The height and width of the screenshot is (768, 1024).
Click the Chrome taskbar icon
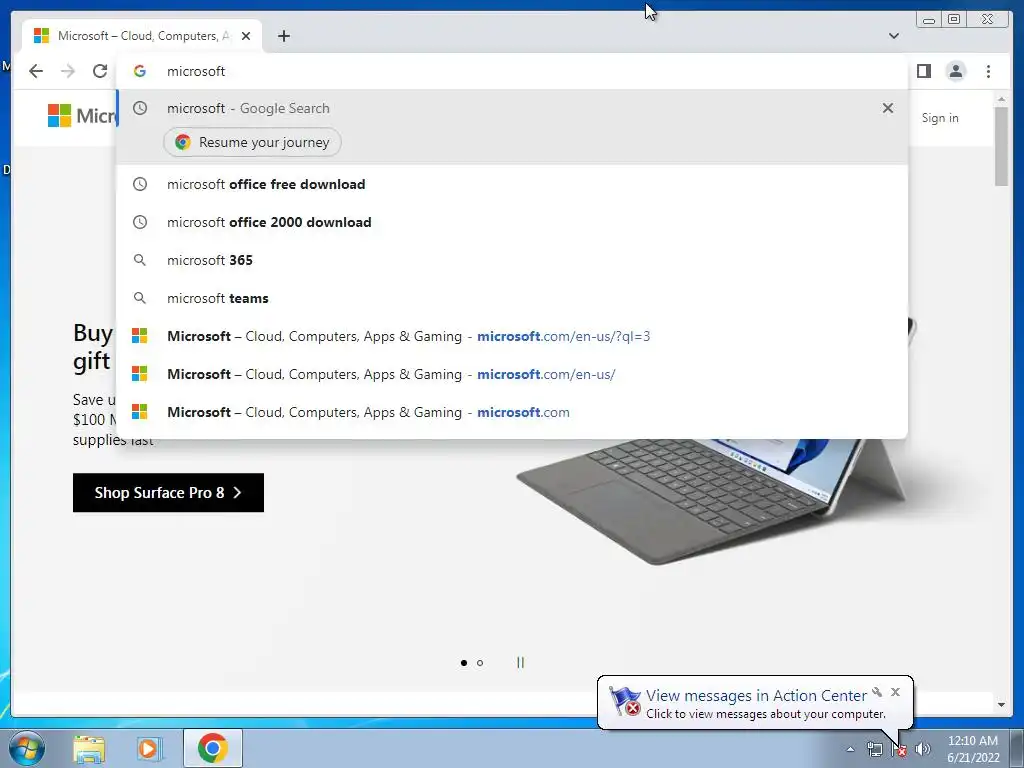tap(212, 748)
